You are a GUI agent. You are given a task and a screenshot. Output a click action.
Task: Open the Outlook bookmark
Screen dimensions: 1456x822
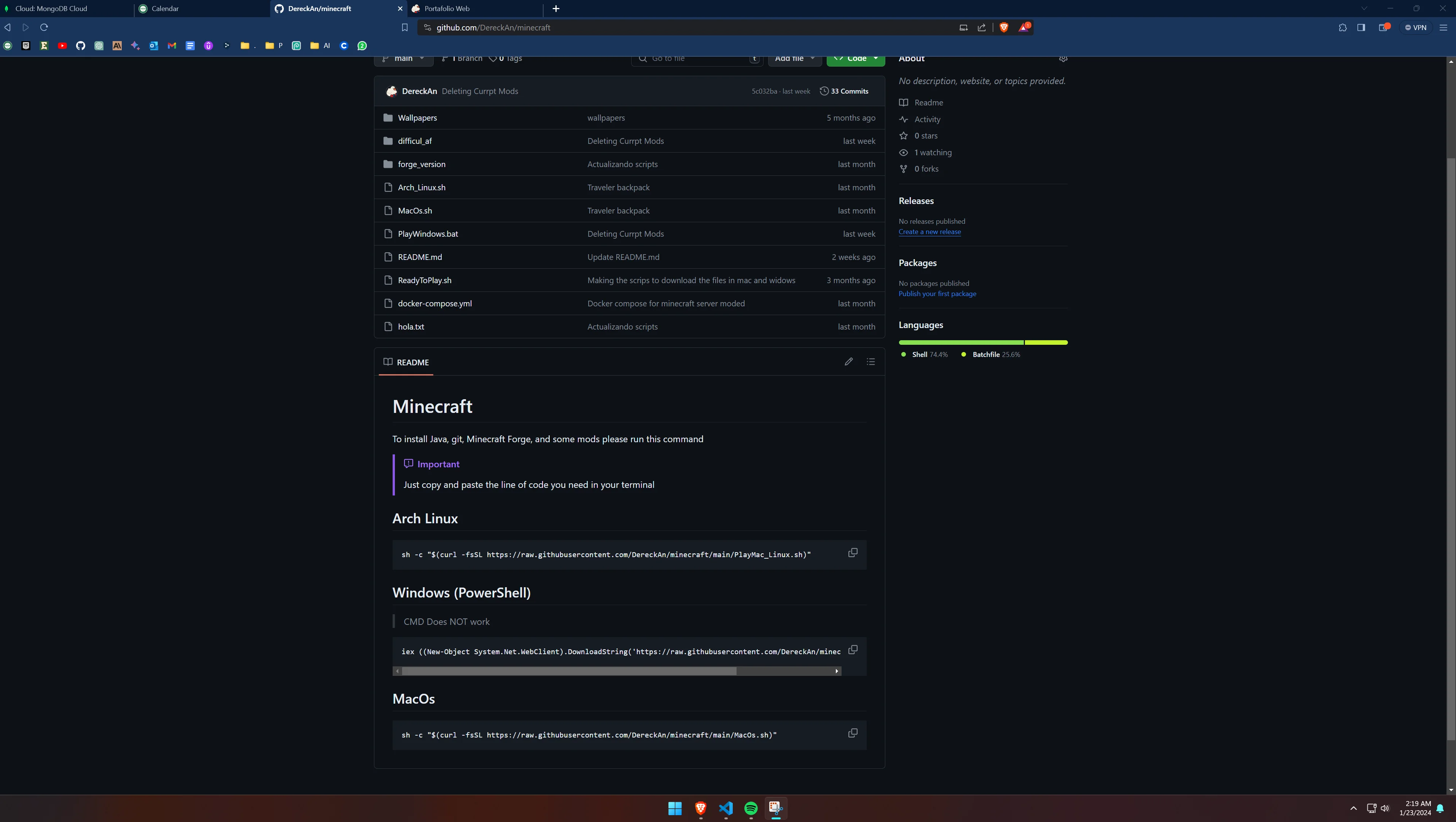coord(154,46)
